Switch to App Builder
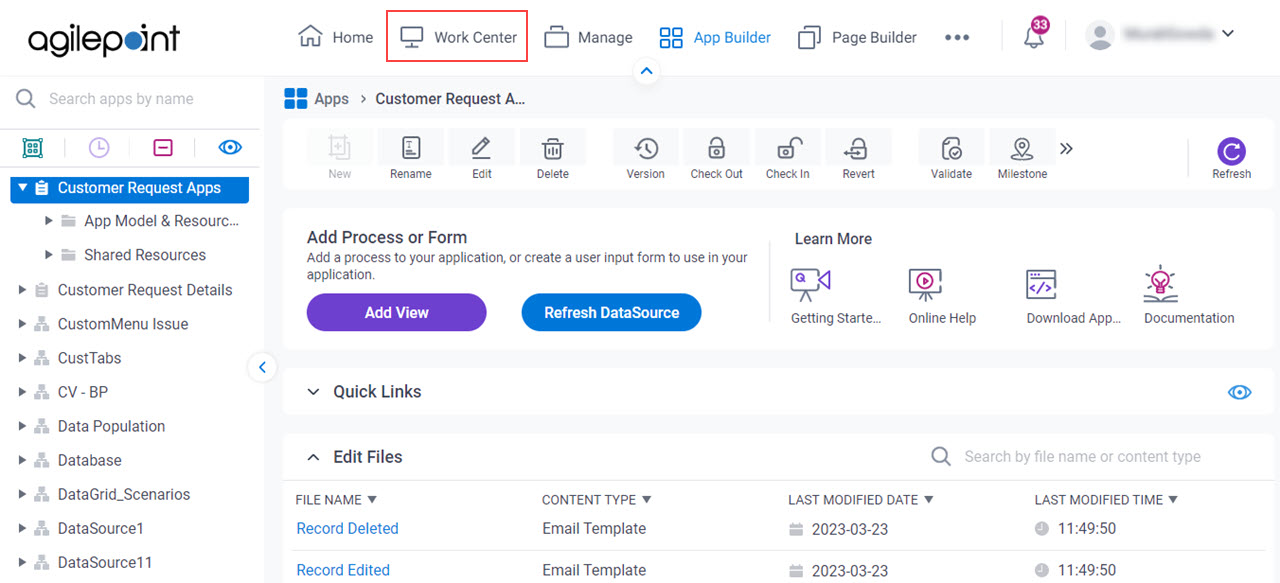 coord(715,37)
